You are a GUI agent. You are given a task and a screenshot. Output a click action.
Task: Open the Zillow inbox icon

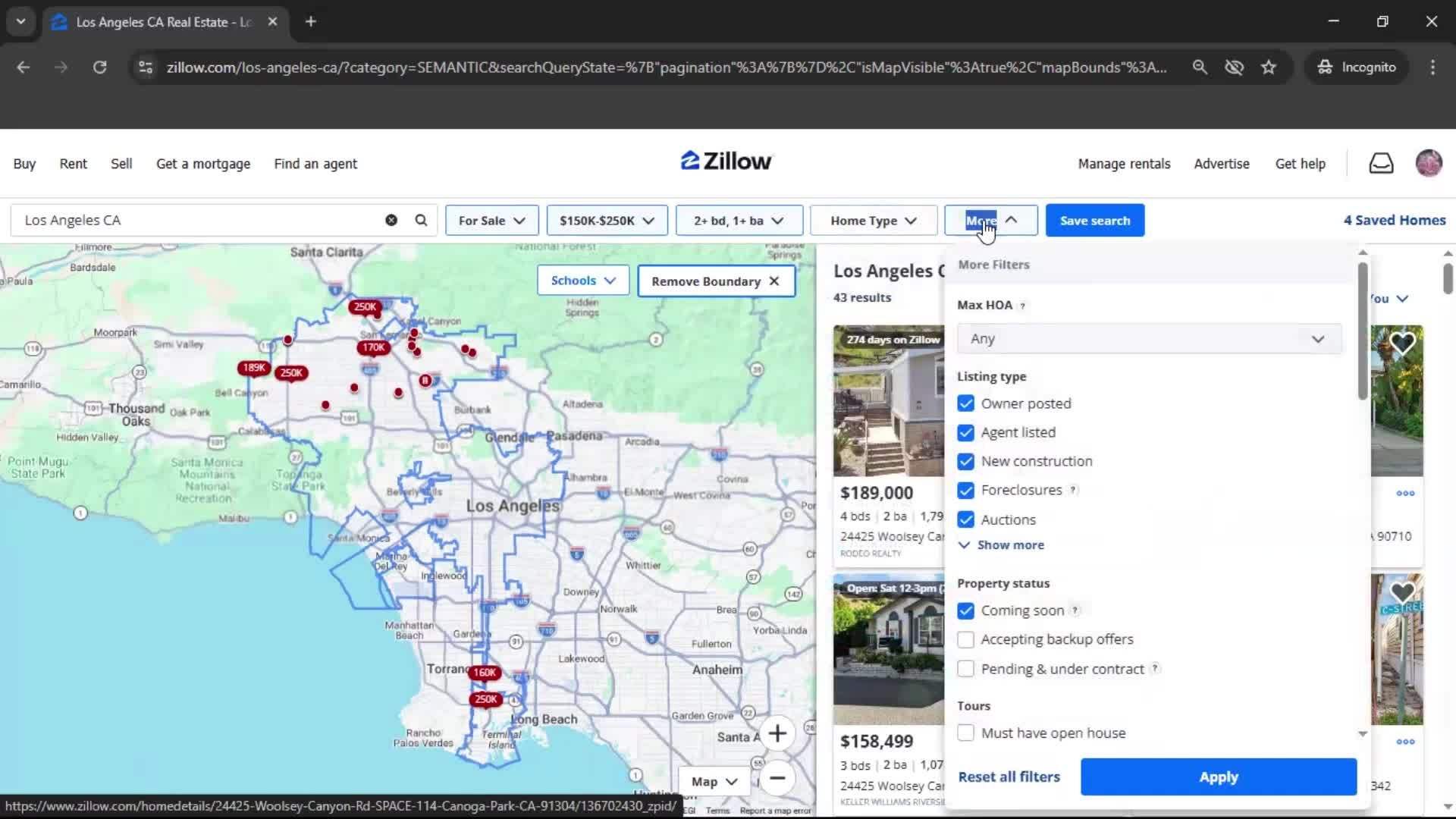(x=1381, y=163)
